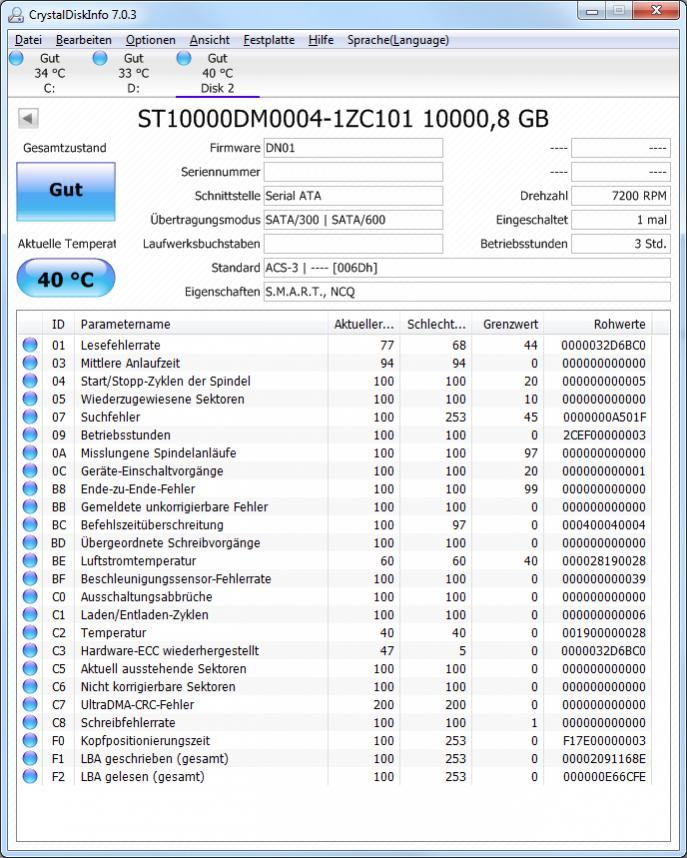Select the Disk 2 tab
Viewport: 687px width, 858px height.
[x=217, y=73]
